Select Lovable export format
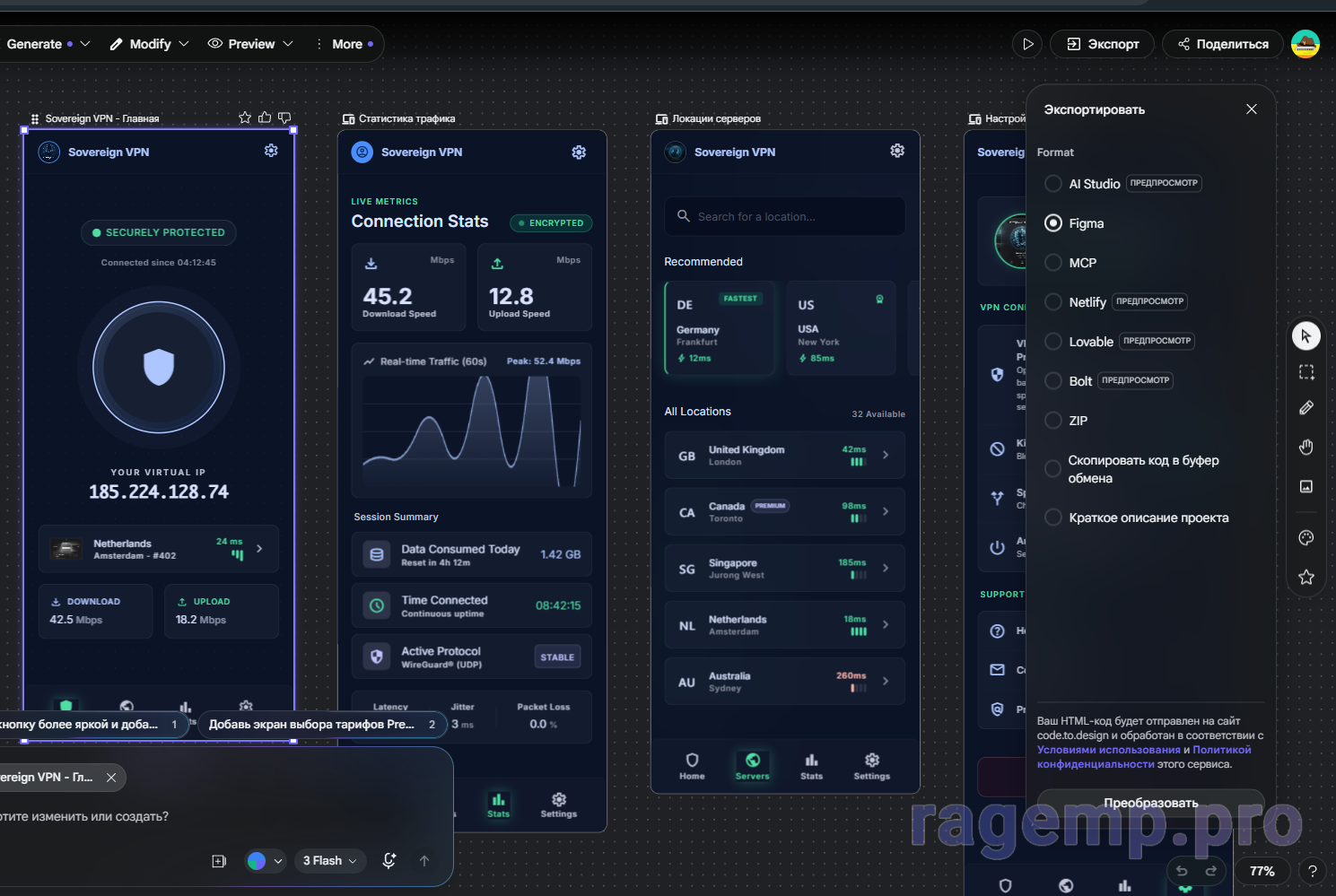 1053,342
